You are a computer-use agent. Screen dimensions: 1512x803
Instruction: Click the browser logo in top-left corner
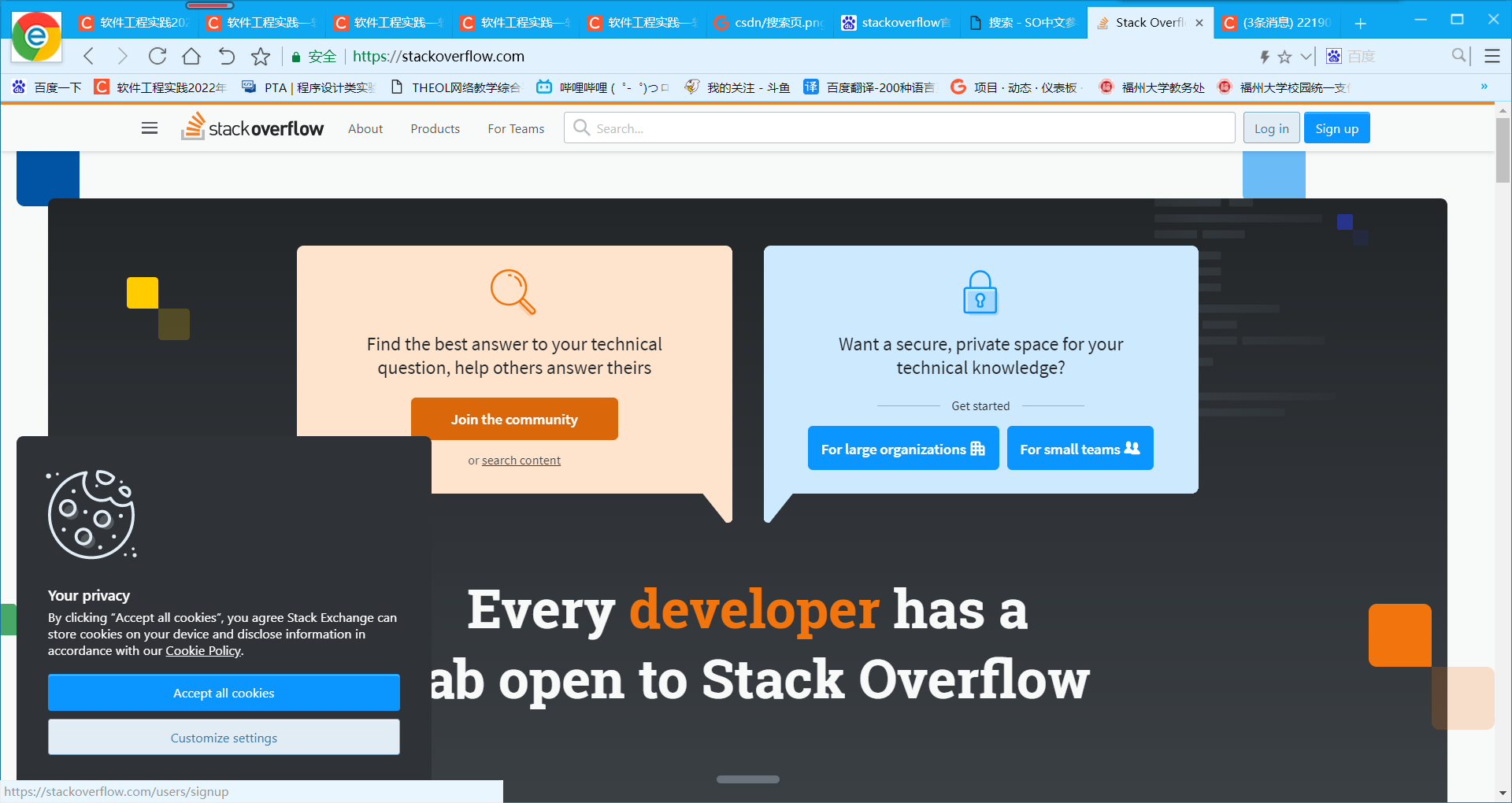click(x=36, y=36)
